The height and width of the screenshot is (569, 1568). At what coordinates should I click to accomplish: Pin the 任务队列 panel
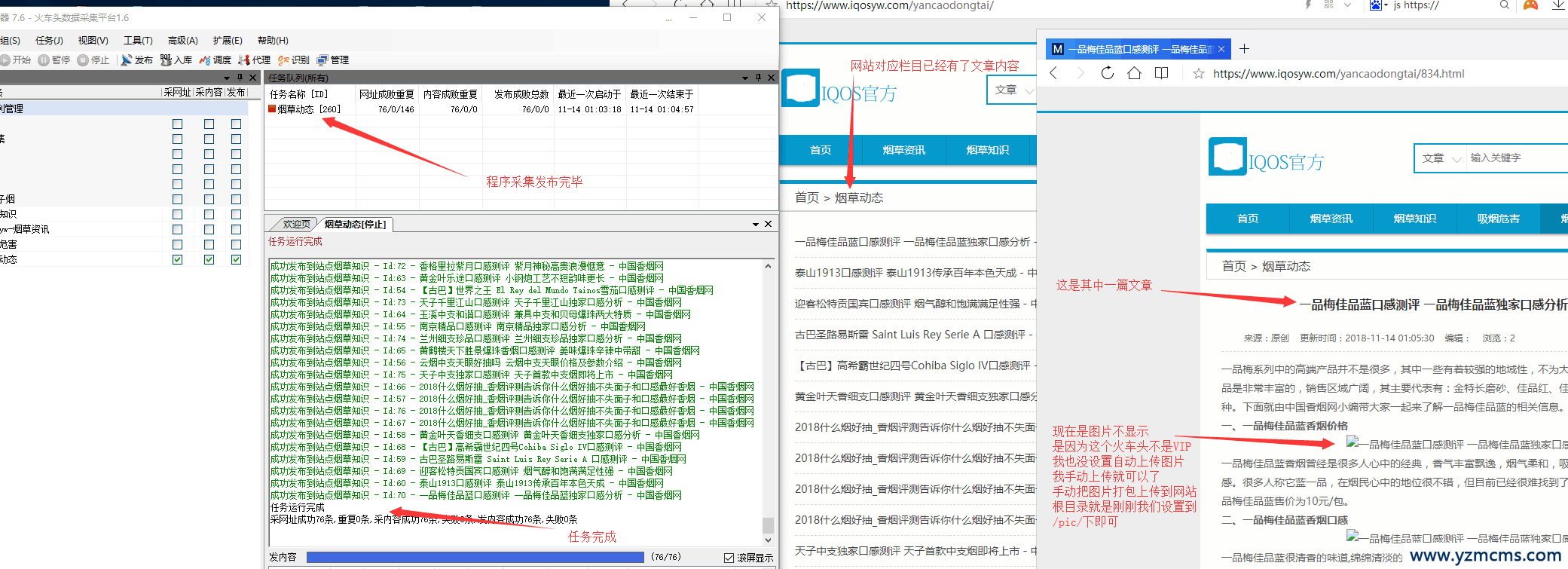(x=758, y=78)
